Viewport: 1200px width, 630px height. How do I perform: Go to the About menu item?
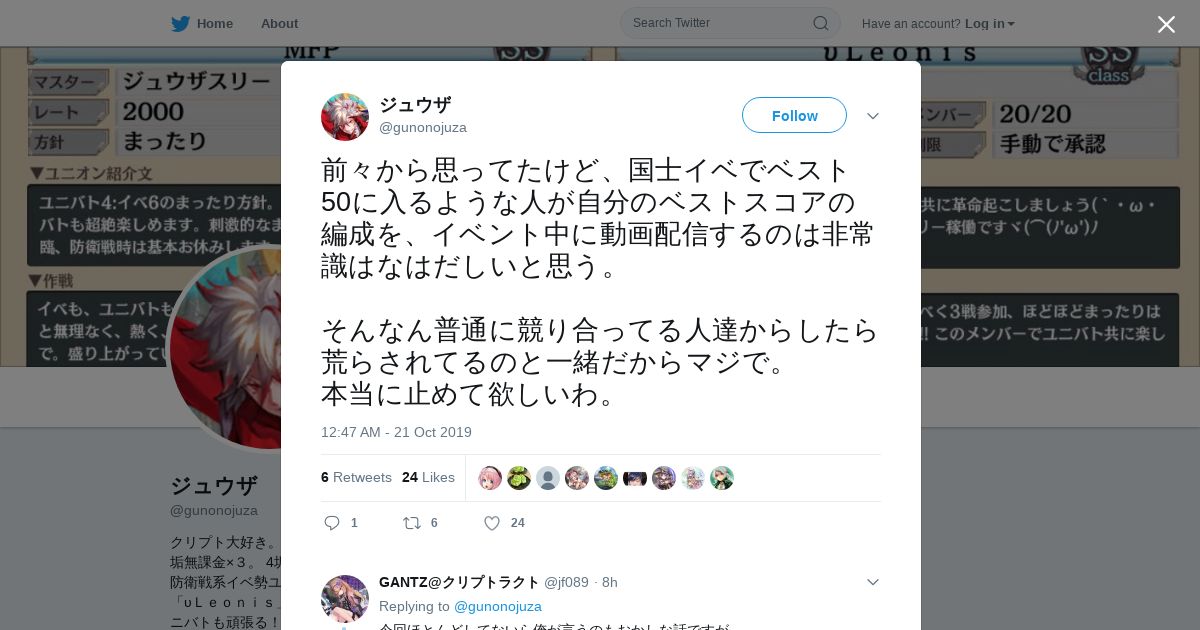click(279, 23)
